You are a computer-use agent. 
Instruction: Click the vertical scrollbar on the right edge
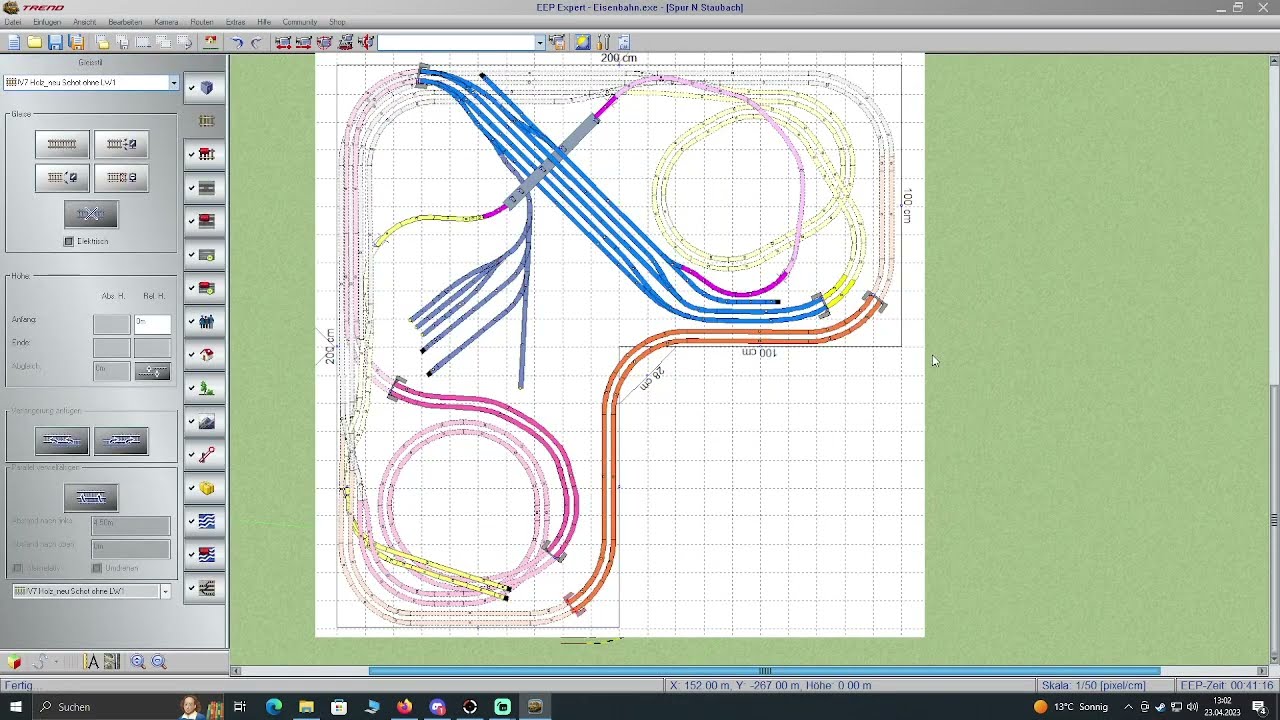tap(1274, 519)
